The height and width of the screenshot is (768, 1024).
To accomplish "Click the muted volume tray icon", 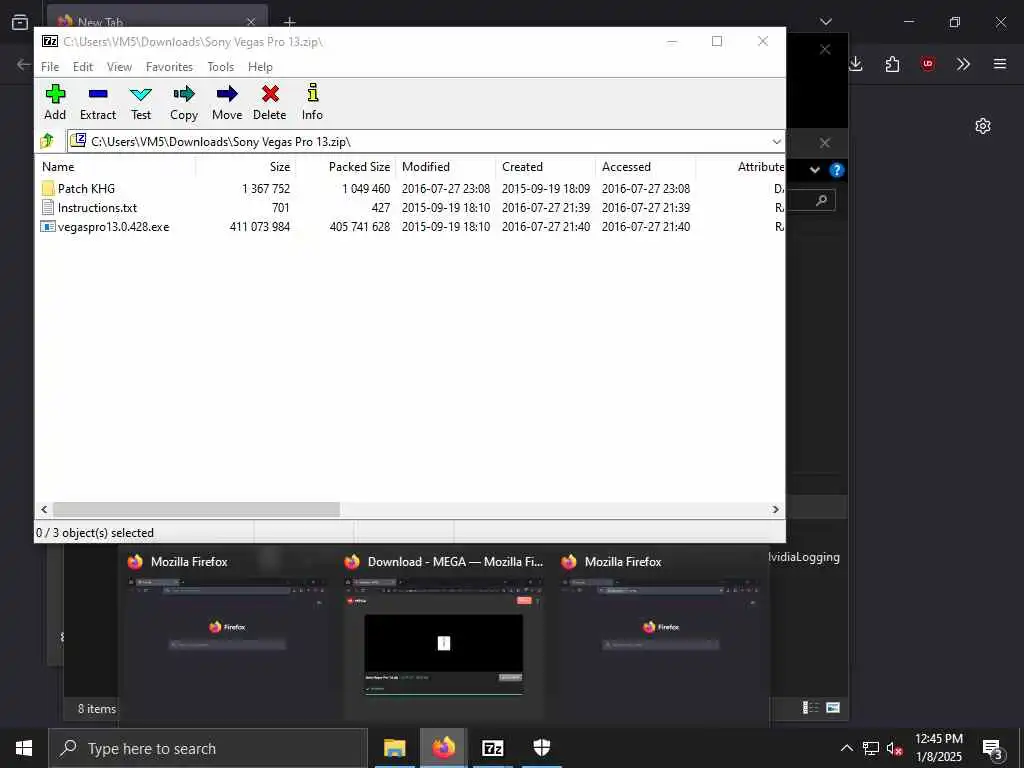I will 894,748.
